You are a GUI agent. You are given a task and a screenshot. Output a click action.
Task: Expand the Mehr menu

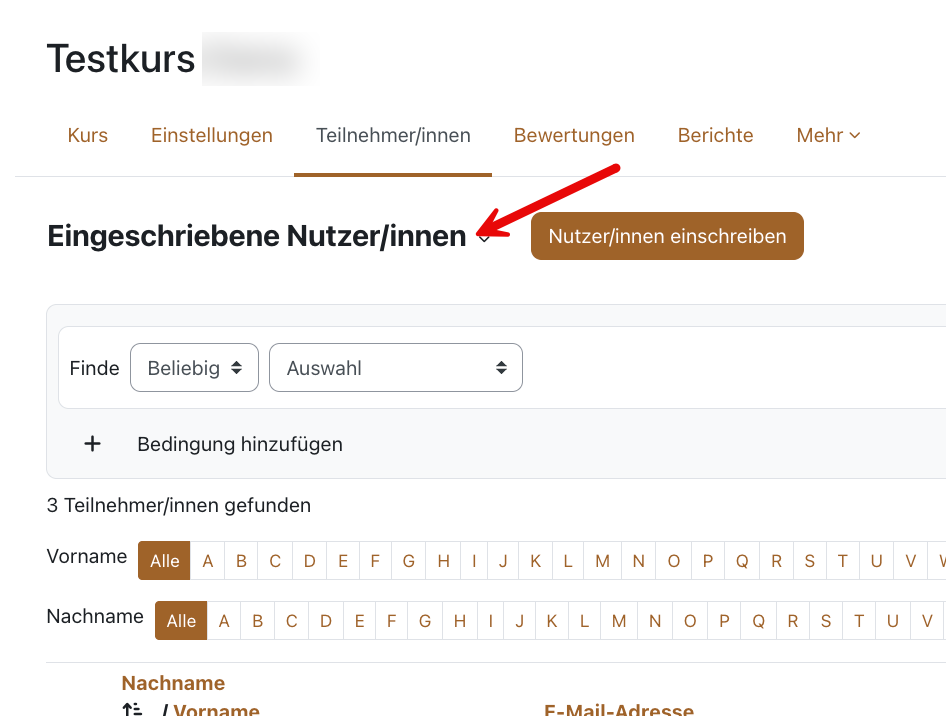point(828,135)
